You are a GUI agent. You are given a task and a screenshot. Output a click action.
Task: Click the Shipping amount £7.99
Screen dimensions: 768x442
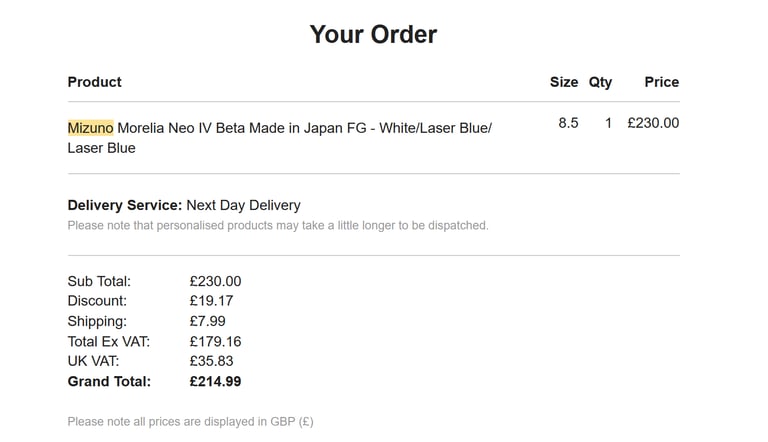point(208,321)
